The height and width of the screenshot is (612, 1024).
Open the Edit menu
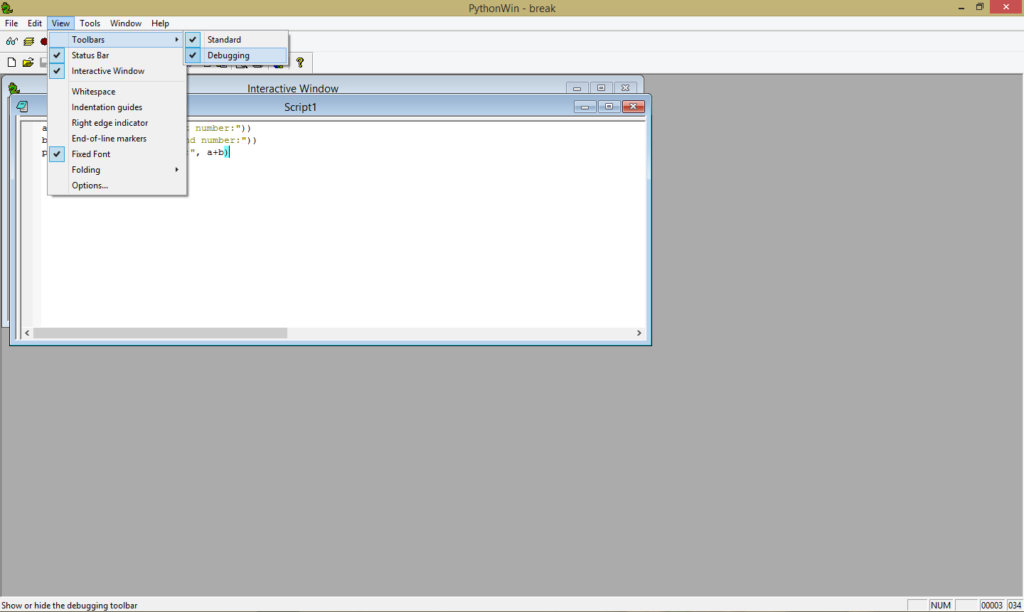tap(35, 24)
